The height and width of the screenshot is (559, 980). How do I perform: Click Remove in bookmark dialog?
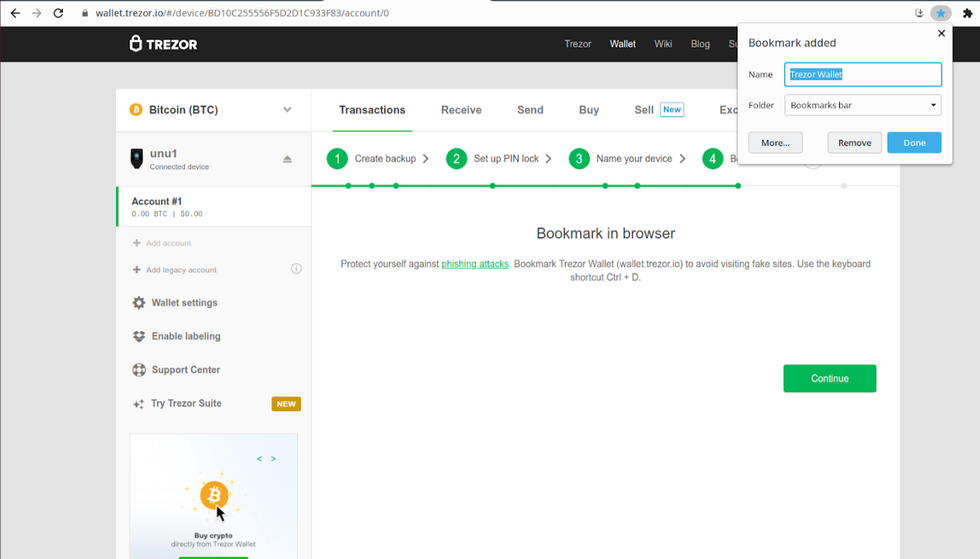tap(854, 143)
